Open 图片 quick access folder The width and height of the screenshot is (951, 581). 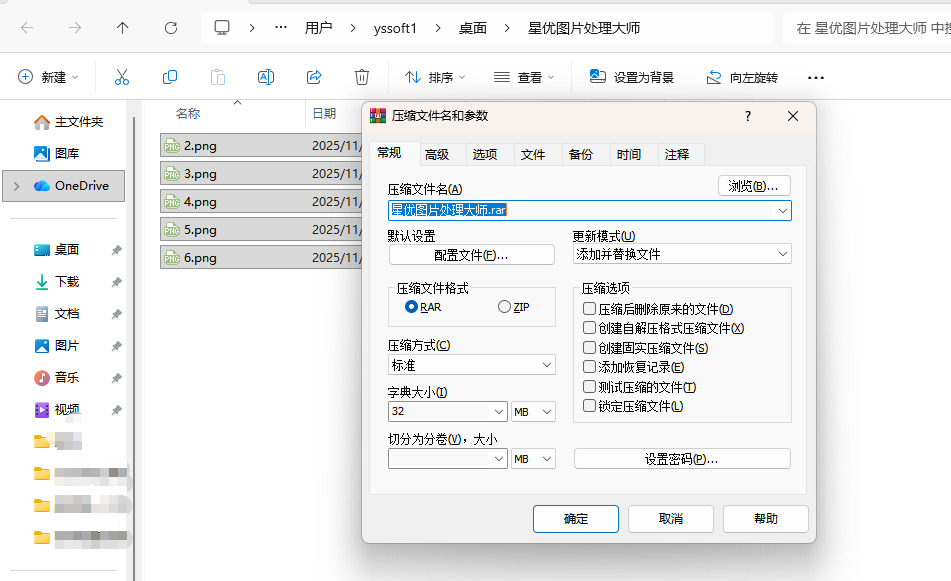(56, 346)
